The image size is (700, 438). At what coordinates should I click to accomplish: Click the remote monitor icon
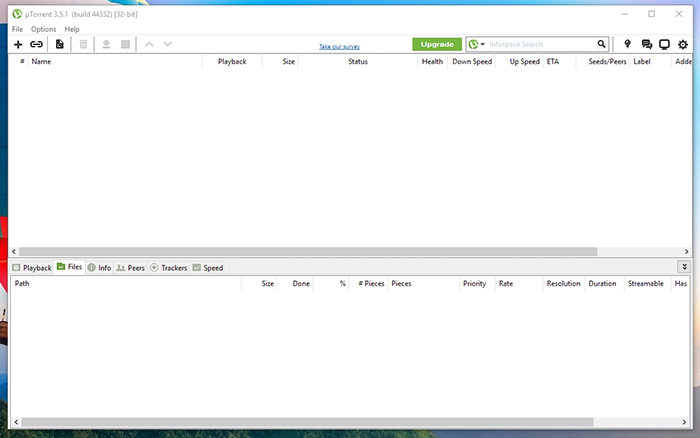click(x=664, y=44)
